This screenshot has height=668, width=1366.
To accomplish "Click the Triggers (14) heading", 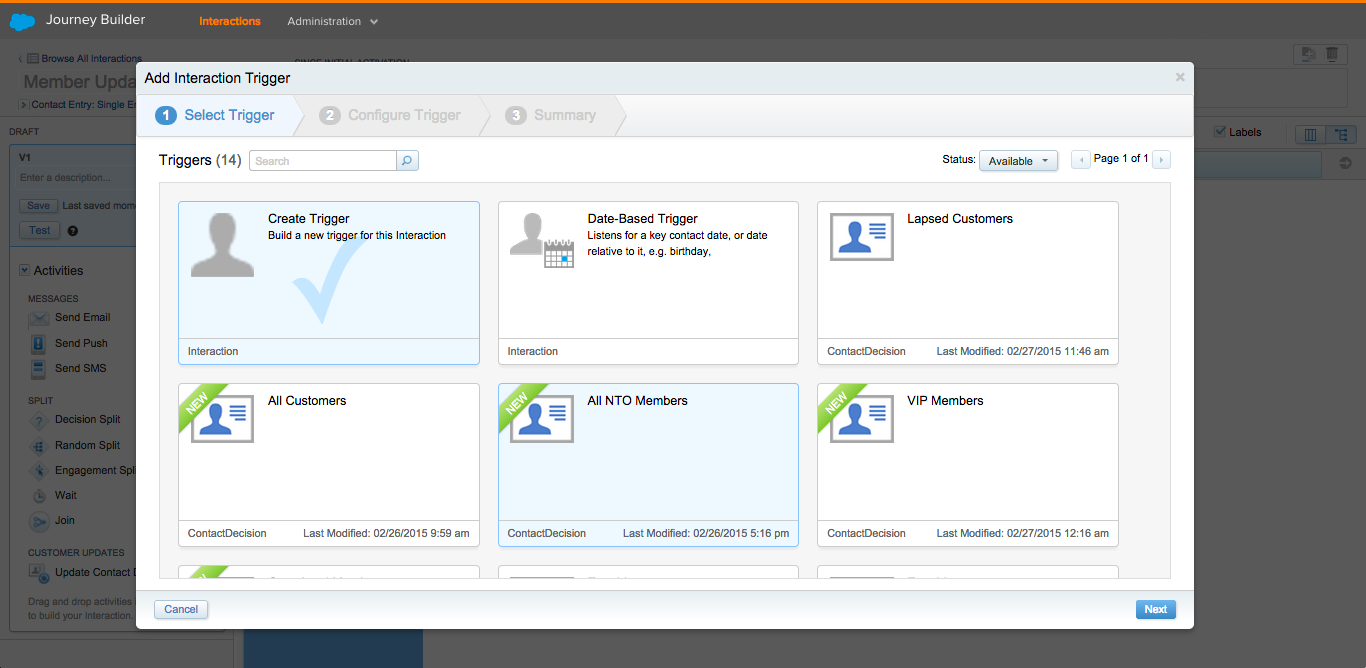I will tap(200, 160).
